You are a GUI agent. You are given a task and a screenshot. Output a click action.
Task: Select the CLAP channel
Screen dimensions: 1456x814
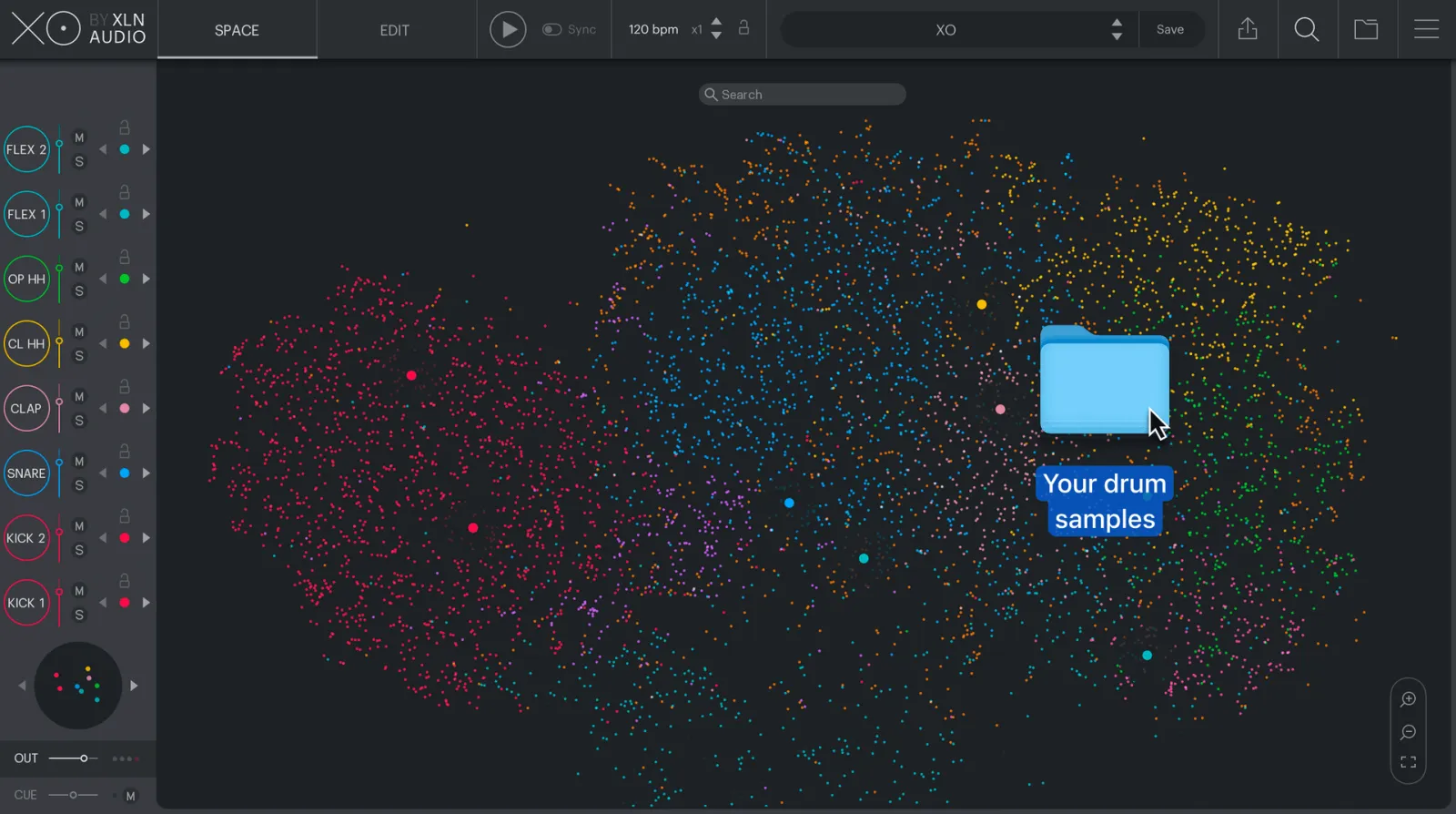pyautogui.click(x=26, y=408)
